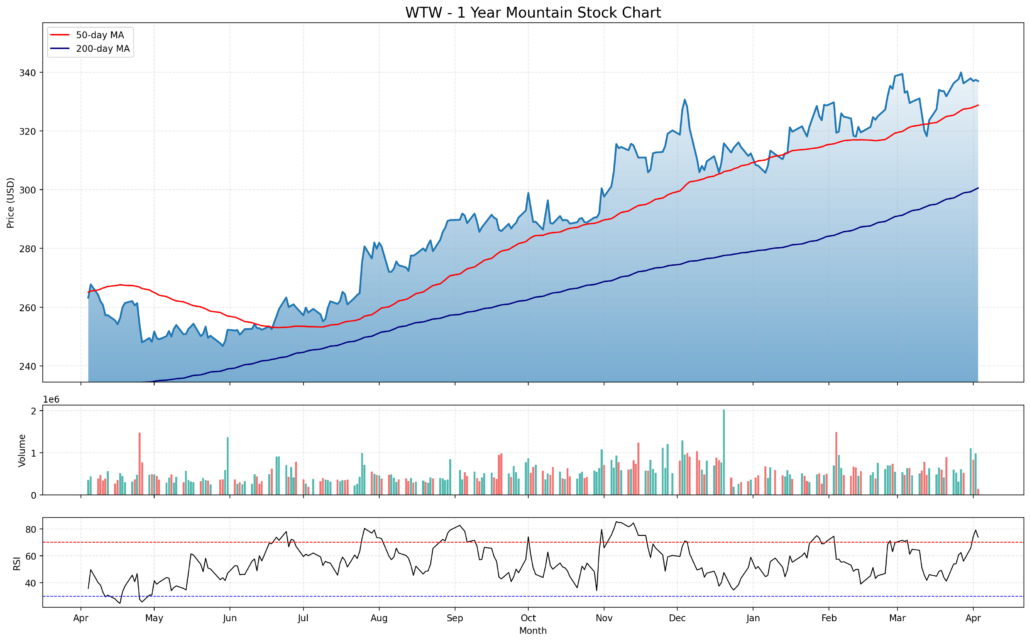Click the 240 price tick label
Viewport: 1030px width, 642px height.
coord(28,367)
